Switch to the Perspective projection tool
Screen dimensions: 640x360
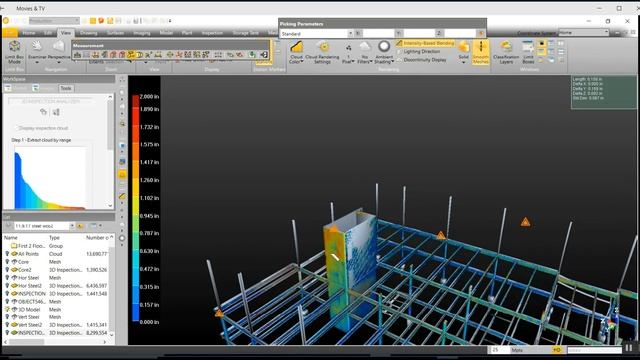59,50
